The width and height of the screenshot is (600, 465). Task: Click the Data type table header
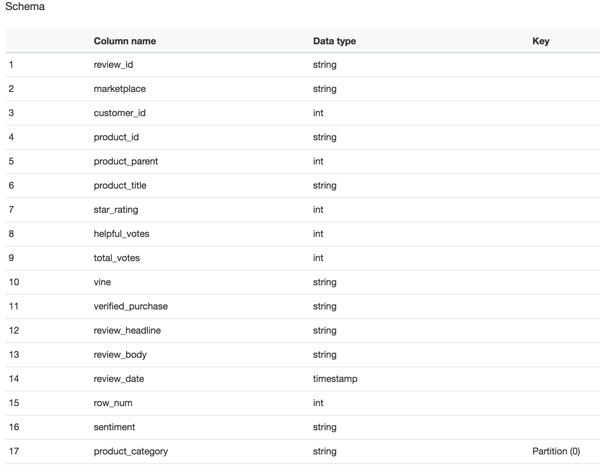click(334, 41)
